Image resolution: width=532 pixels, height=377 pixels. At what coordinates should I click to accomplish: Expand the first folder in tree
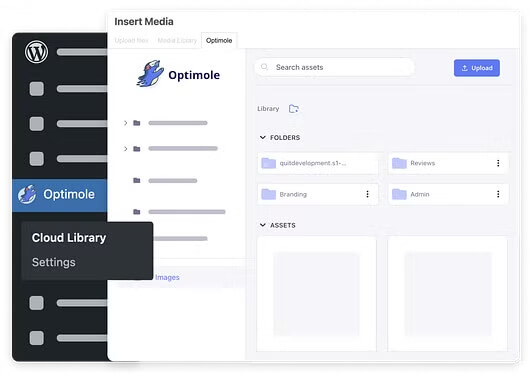(126, 123)
